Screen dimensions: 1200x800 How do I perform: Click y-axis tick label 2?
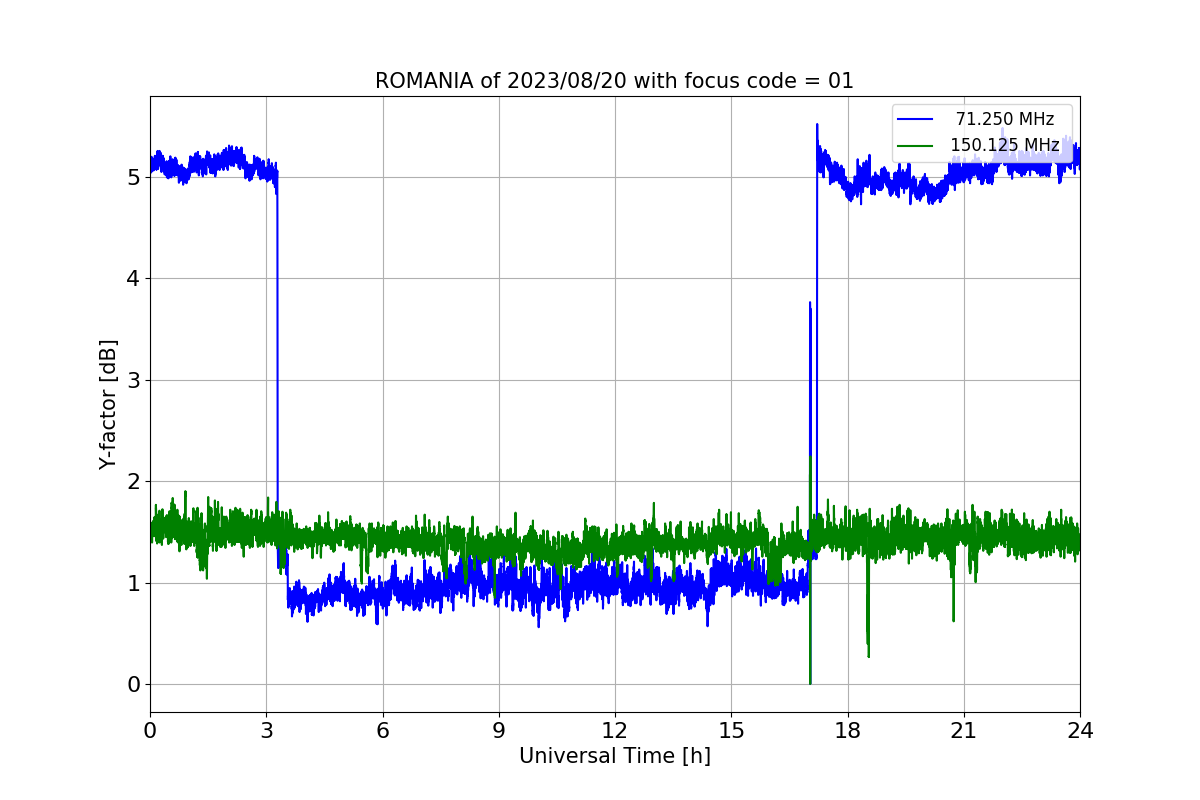tap(134, 482)
